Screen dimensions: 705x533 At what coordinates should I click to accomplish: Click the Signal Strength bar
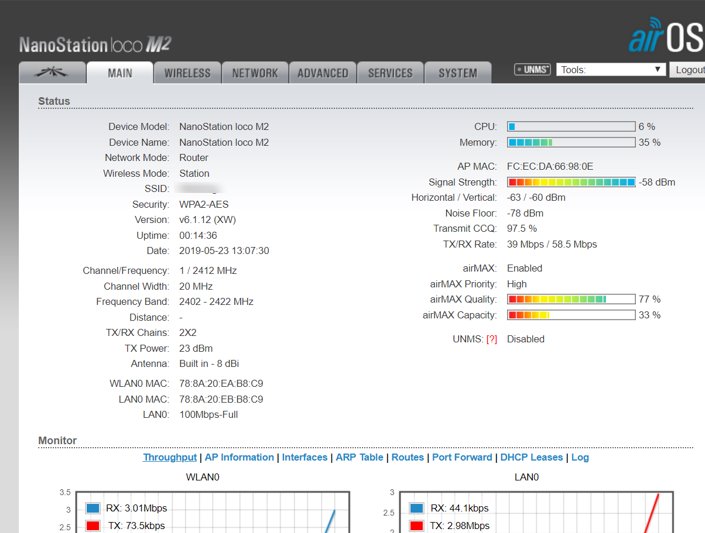(571, 182)
